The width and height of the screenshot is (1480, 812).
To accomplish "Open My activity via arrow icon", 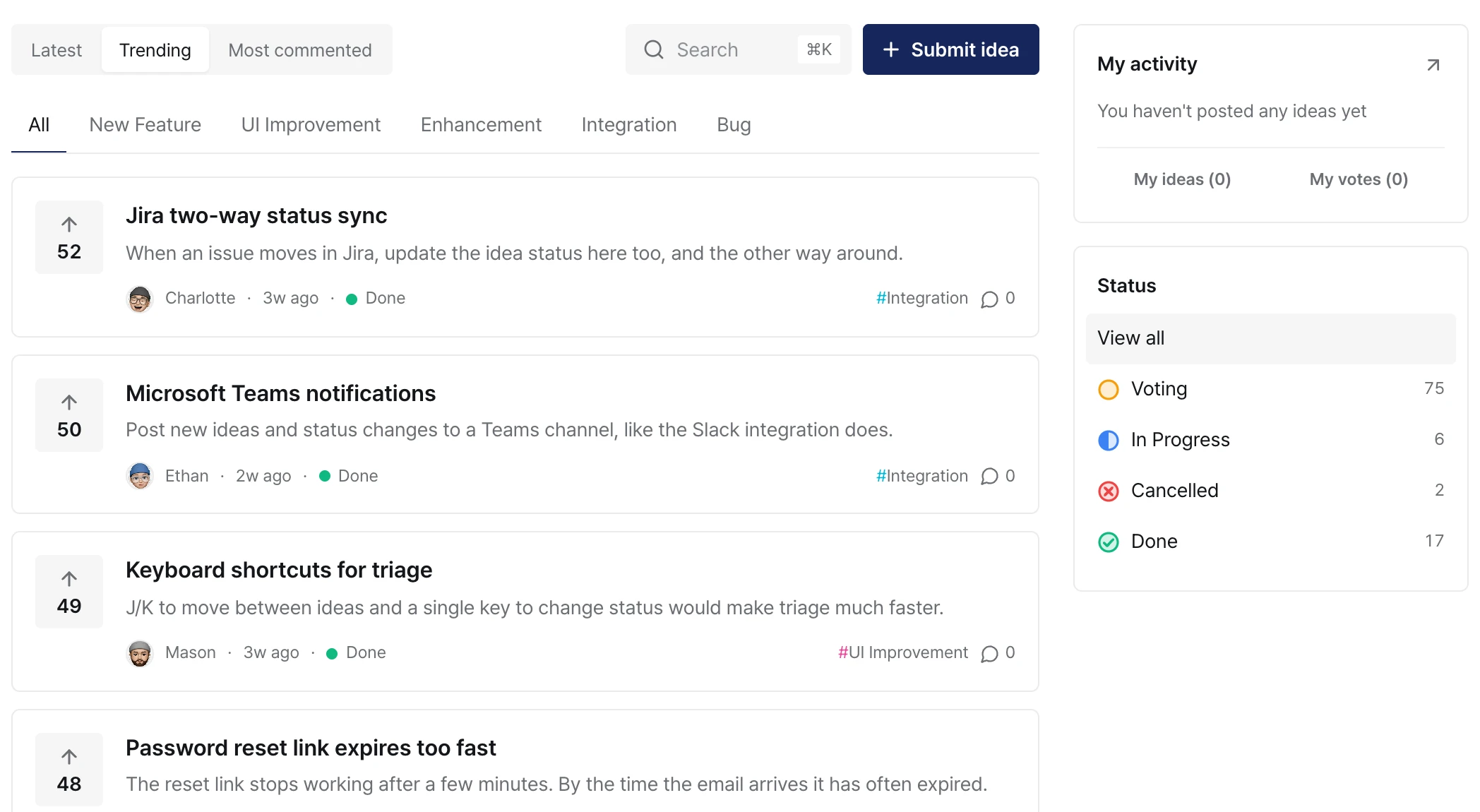I will [1433, 65].
